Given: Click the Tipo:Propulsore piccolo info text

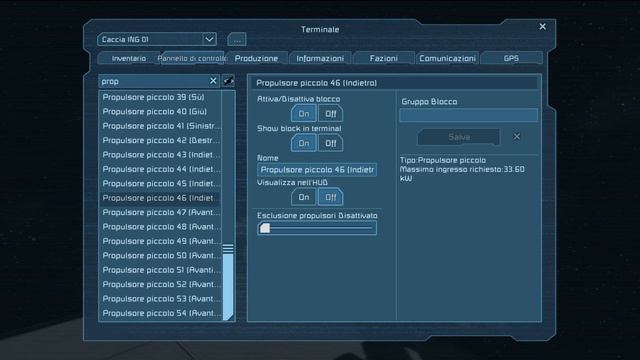Looking at the screenshot, I should coord(443,160).
